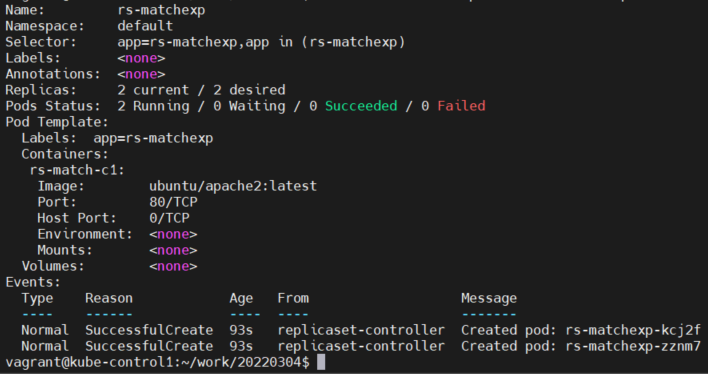Click 'replicaset-controller' in the rs-matchexp-kcj2f row
This screenshot has width=708, height=374.
click(x=361, y=330)
